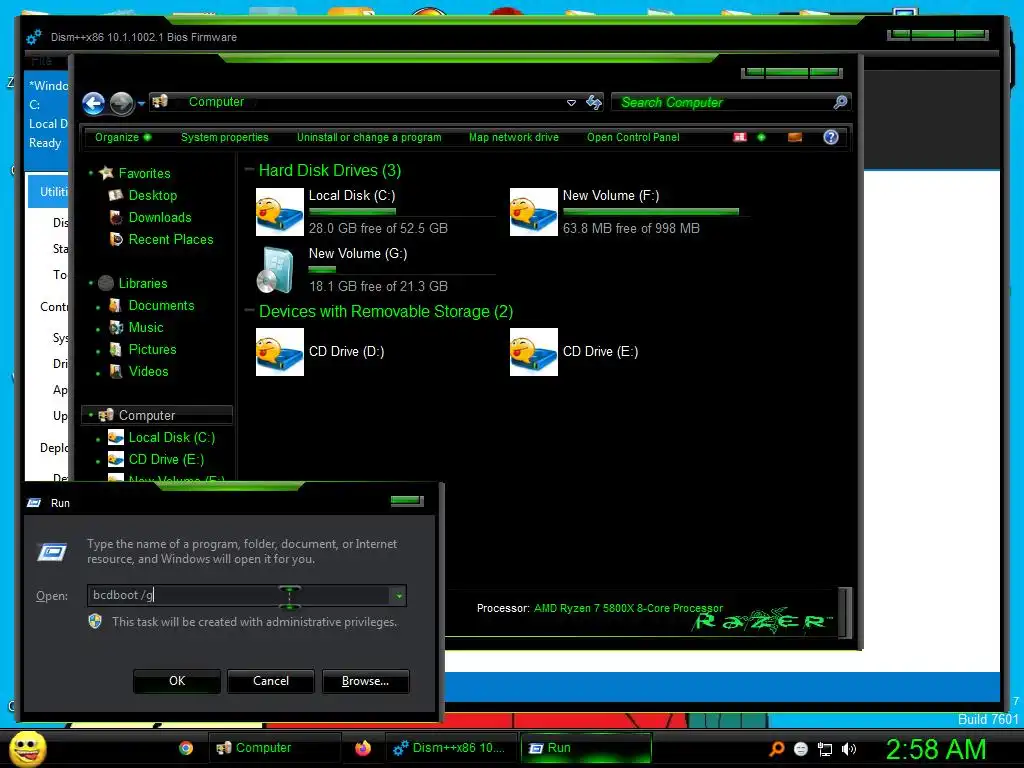Click the network tray icon
1024x768 pixels.
click(825, 750)
